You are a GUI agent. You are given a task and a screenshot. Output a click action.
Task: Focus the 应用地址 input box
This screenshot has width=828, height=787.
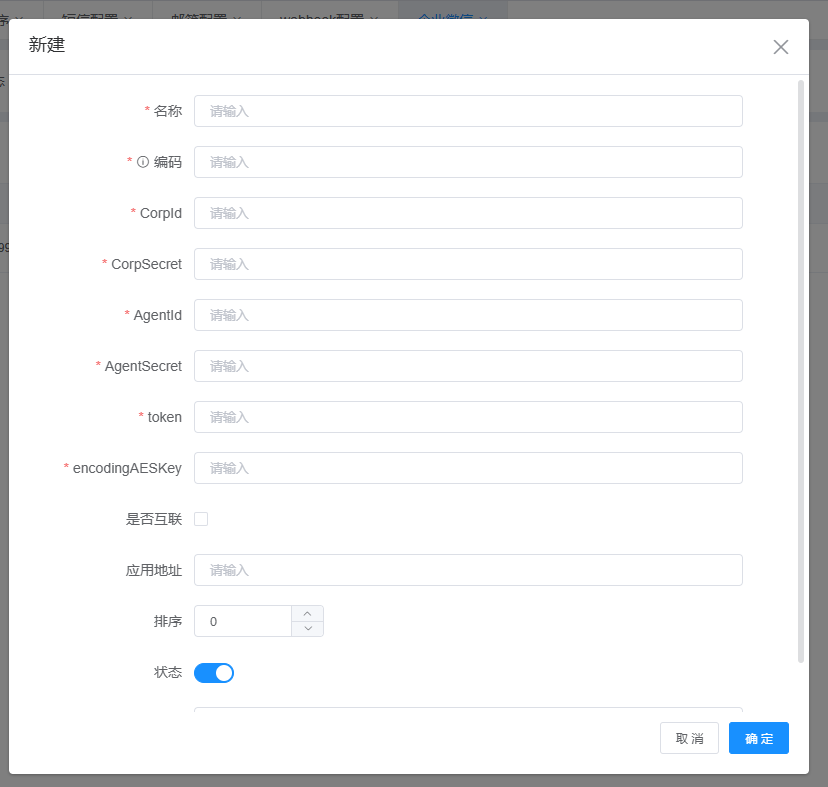[468, 570]
